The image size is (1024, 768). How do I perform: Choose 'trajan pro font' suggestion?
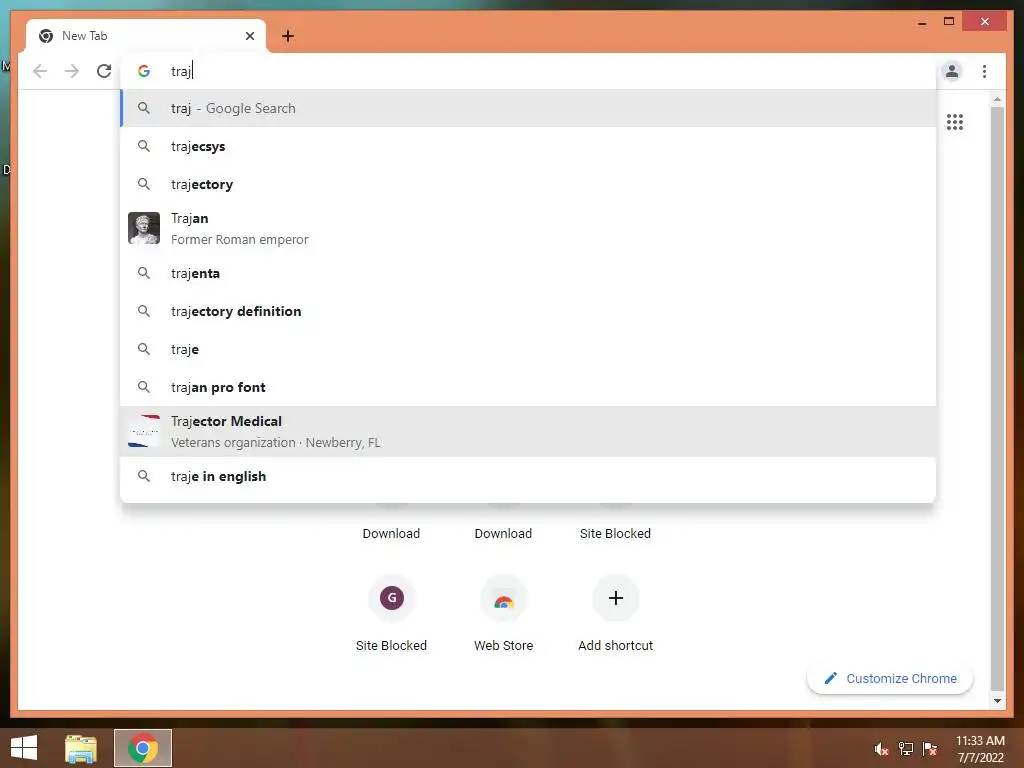(528, 387)
